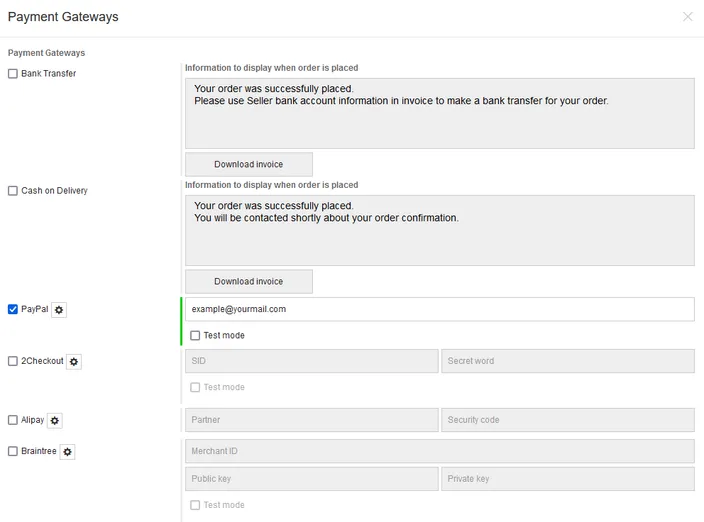704x522 pixels.
Task: Open 2Checkout gateway settings gear
Action: pos(74,361)
